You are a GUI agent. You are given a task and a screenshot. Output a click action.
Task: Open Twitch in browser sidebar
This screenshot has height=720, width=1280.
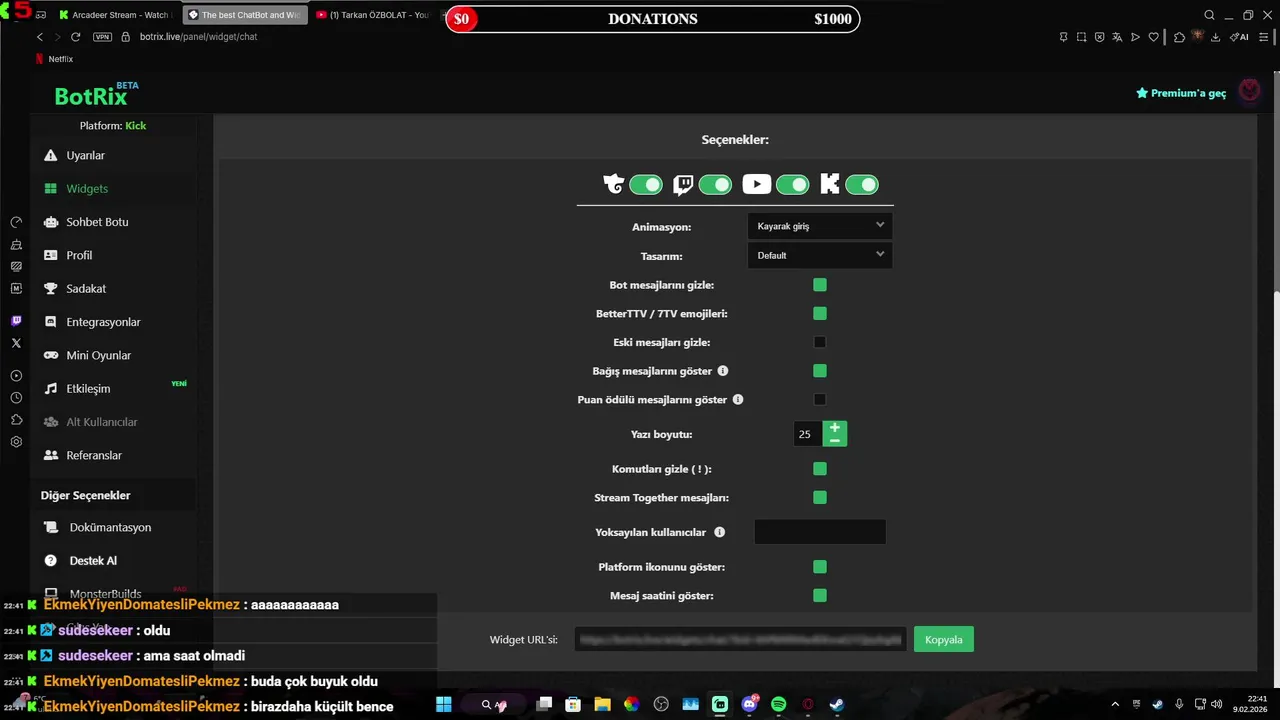[x=16, y=321]
